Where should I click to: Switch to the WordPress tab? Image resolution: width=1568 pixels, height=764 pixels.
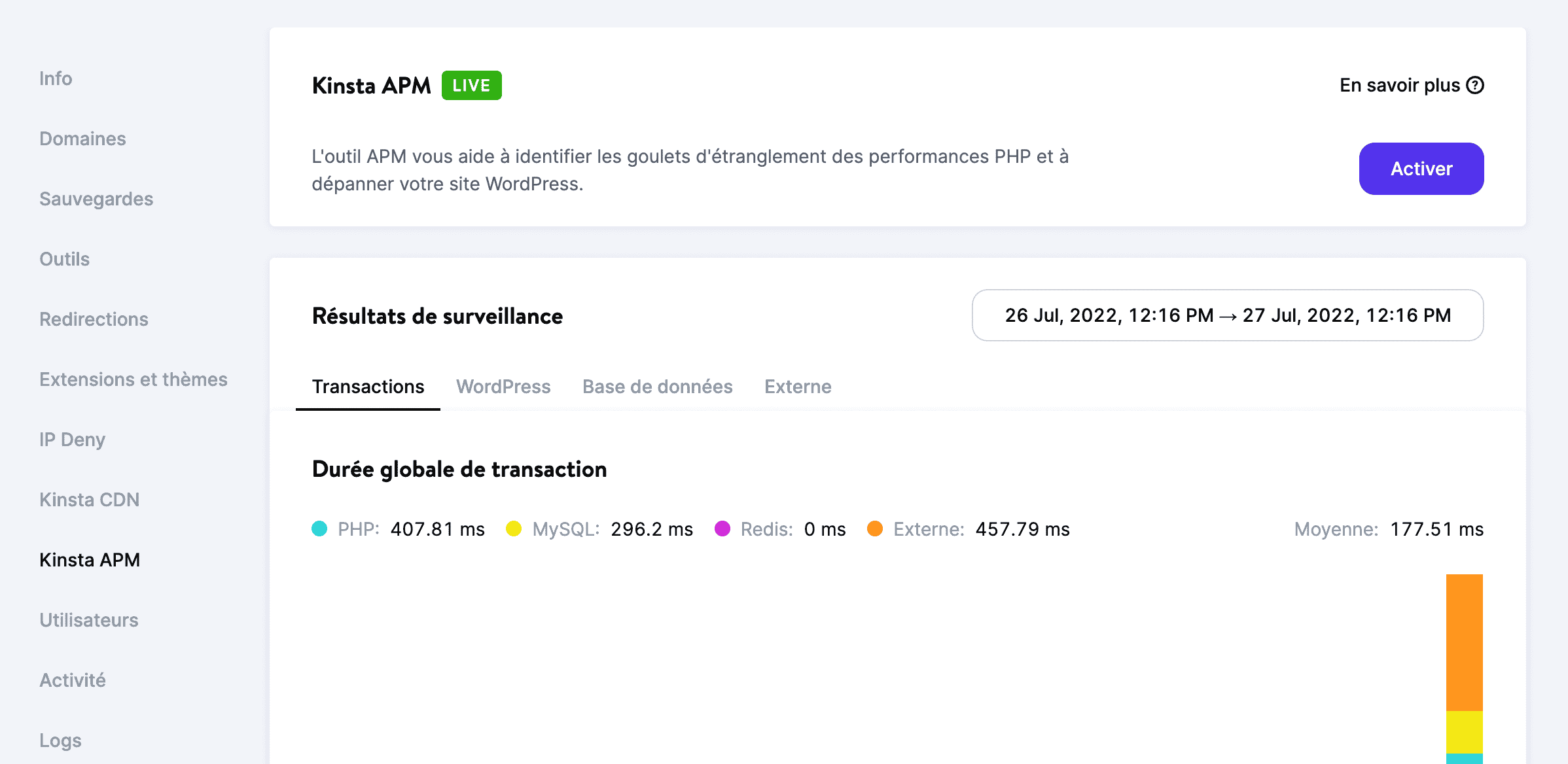pos(503,387)
